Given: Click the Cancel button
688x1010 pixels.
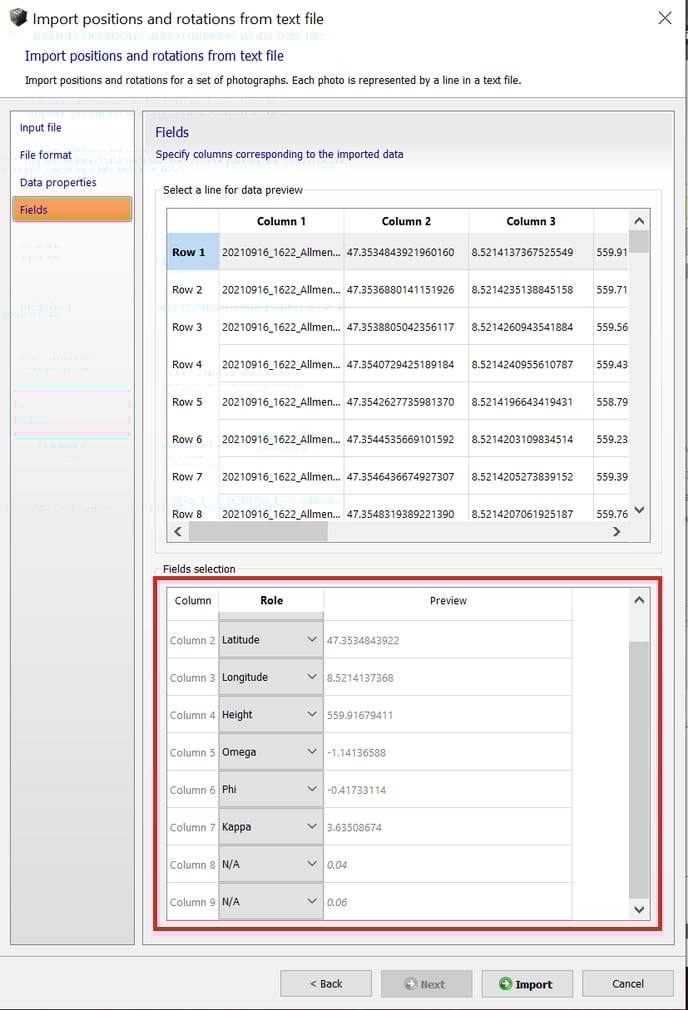Looking at the screenshot, I should (628, 984).
